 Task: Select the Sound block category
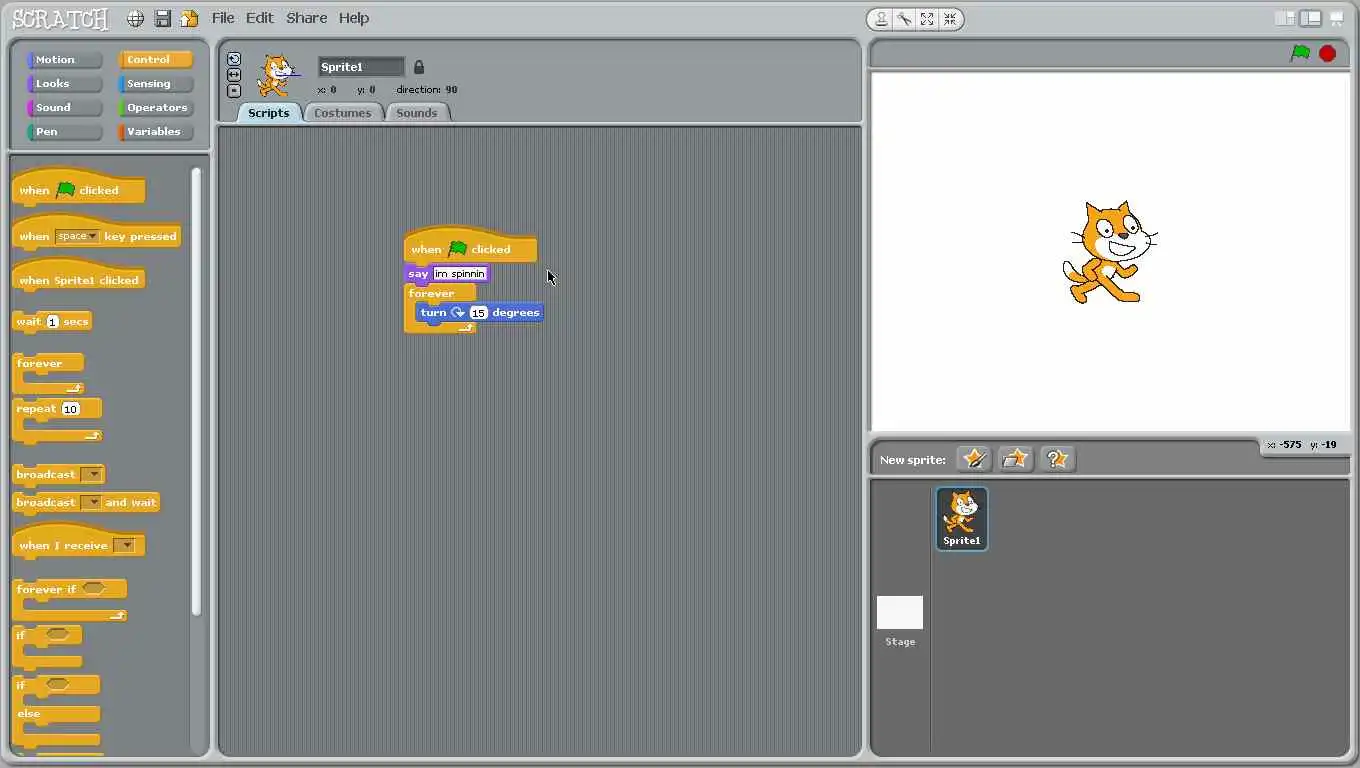[x=65, y=108]
